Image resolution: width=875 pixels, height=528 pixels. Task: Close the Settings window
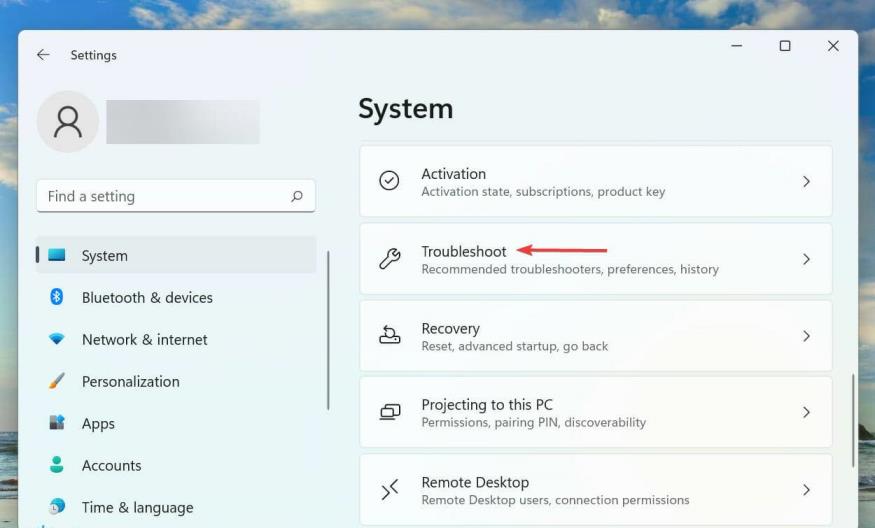click(833, 46)
